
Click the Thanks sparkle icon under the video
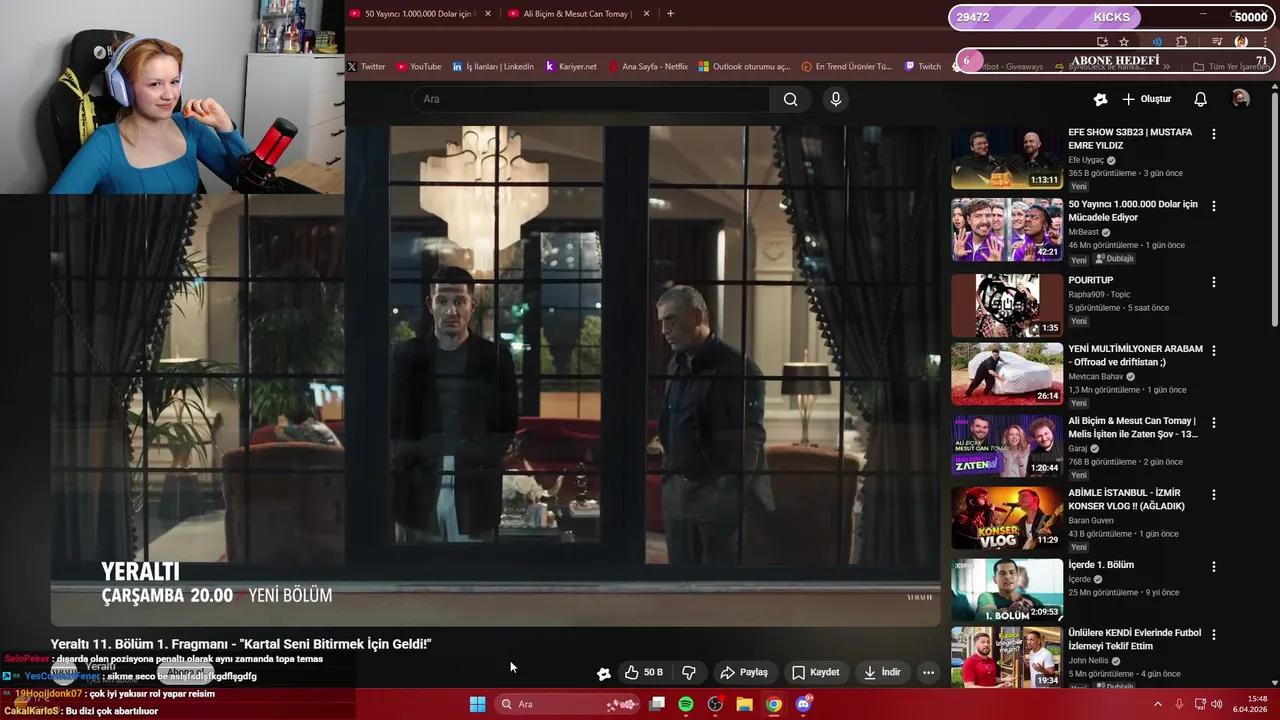click(x=604, y=672)
